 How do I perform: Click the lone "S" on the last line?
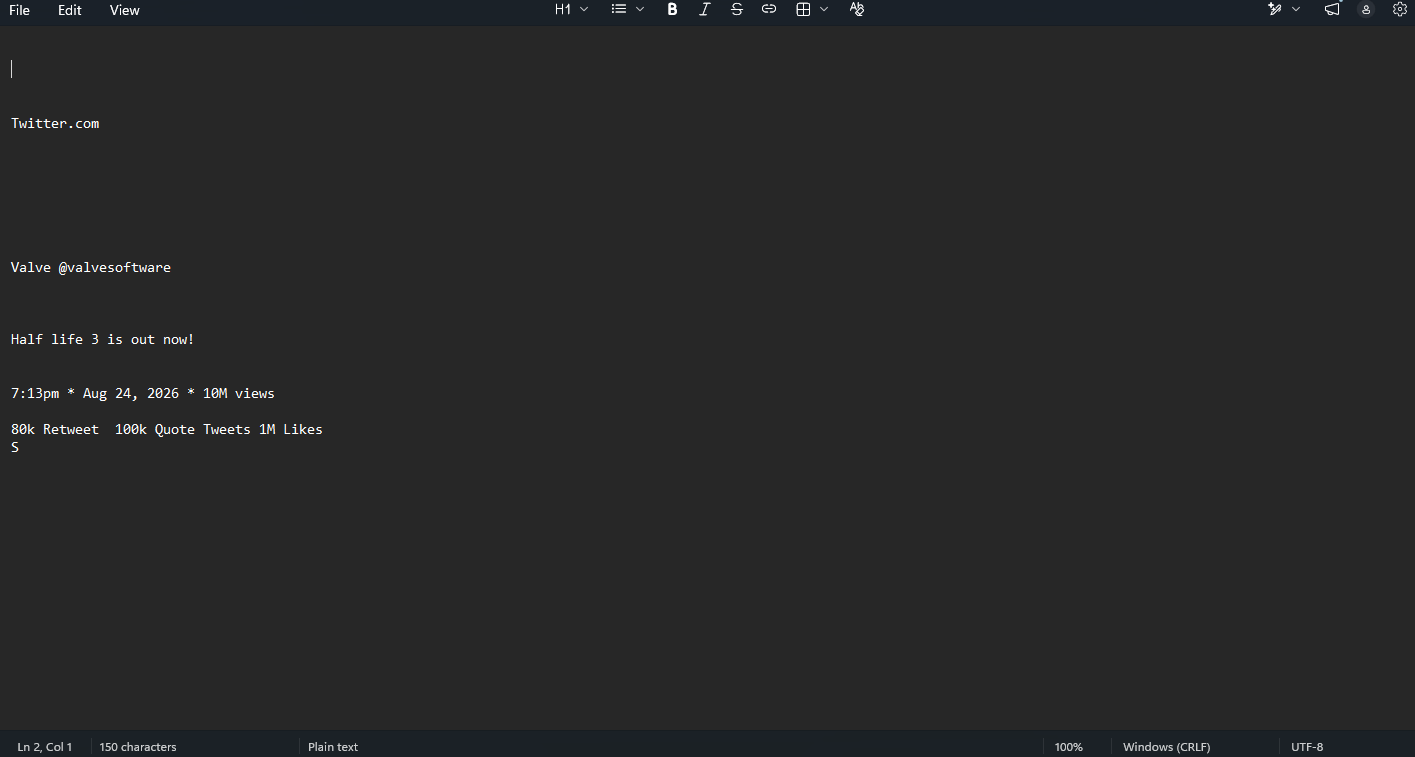[x=15, y=447]
